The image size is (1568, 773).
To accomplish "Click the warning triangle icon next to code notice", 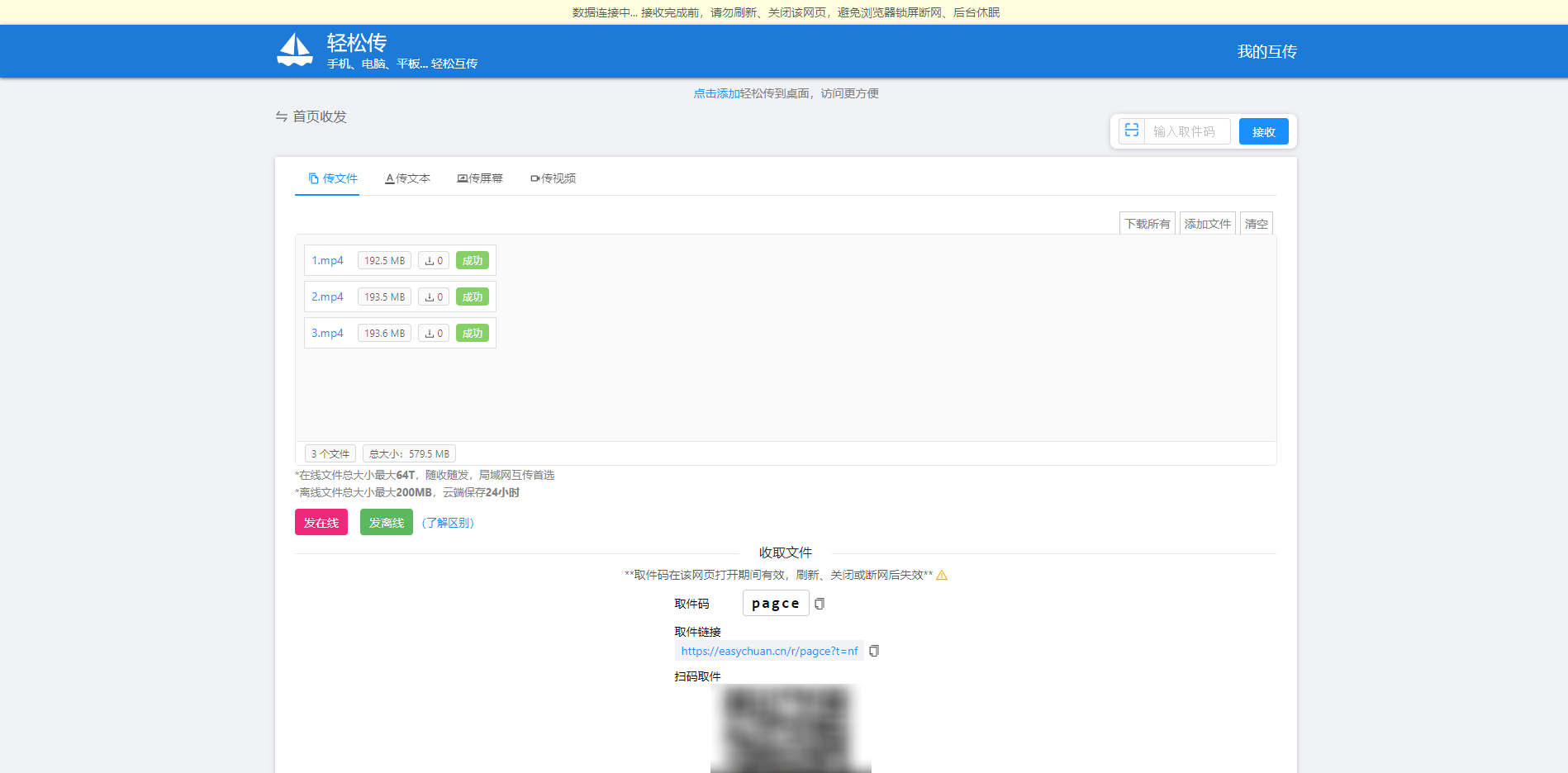I will click(x=942, y=575).
